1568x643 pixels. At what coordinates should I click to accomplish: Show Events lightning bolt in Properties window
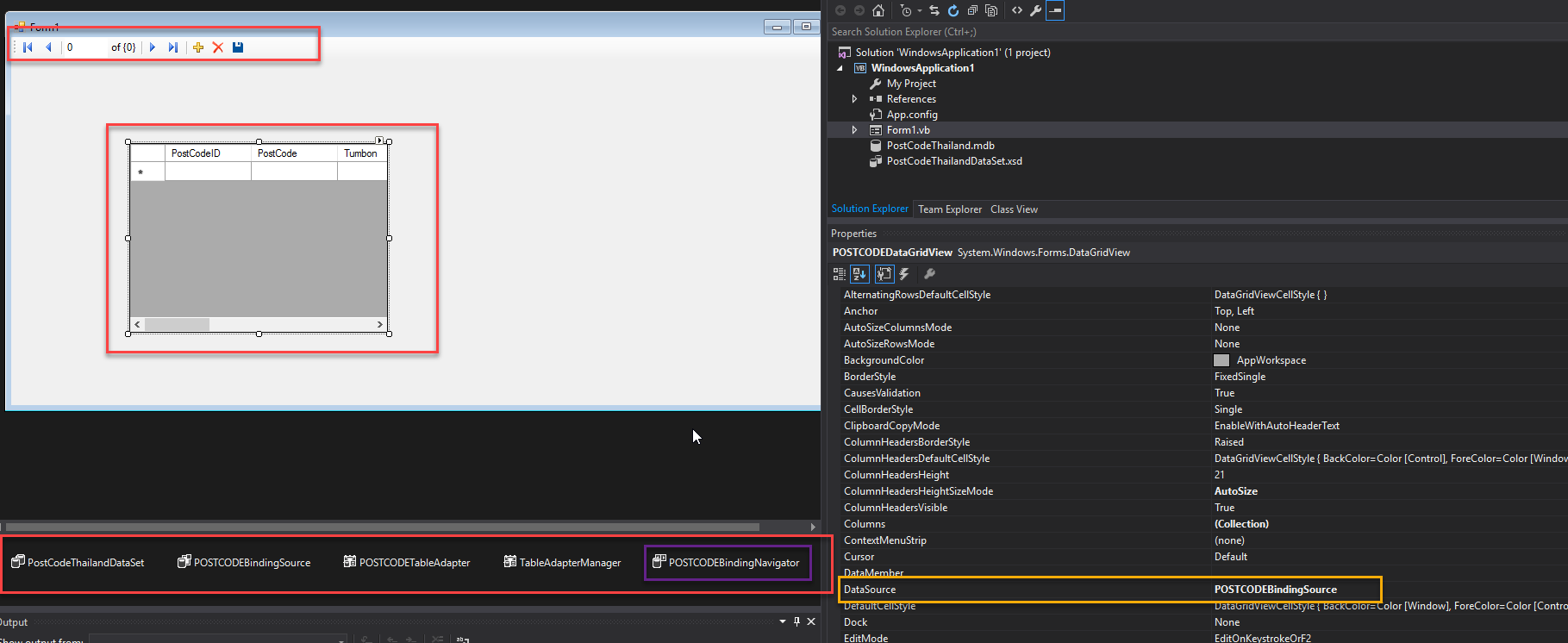pos(904,274)
